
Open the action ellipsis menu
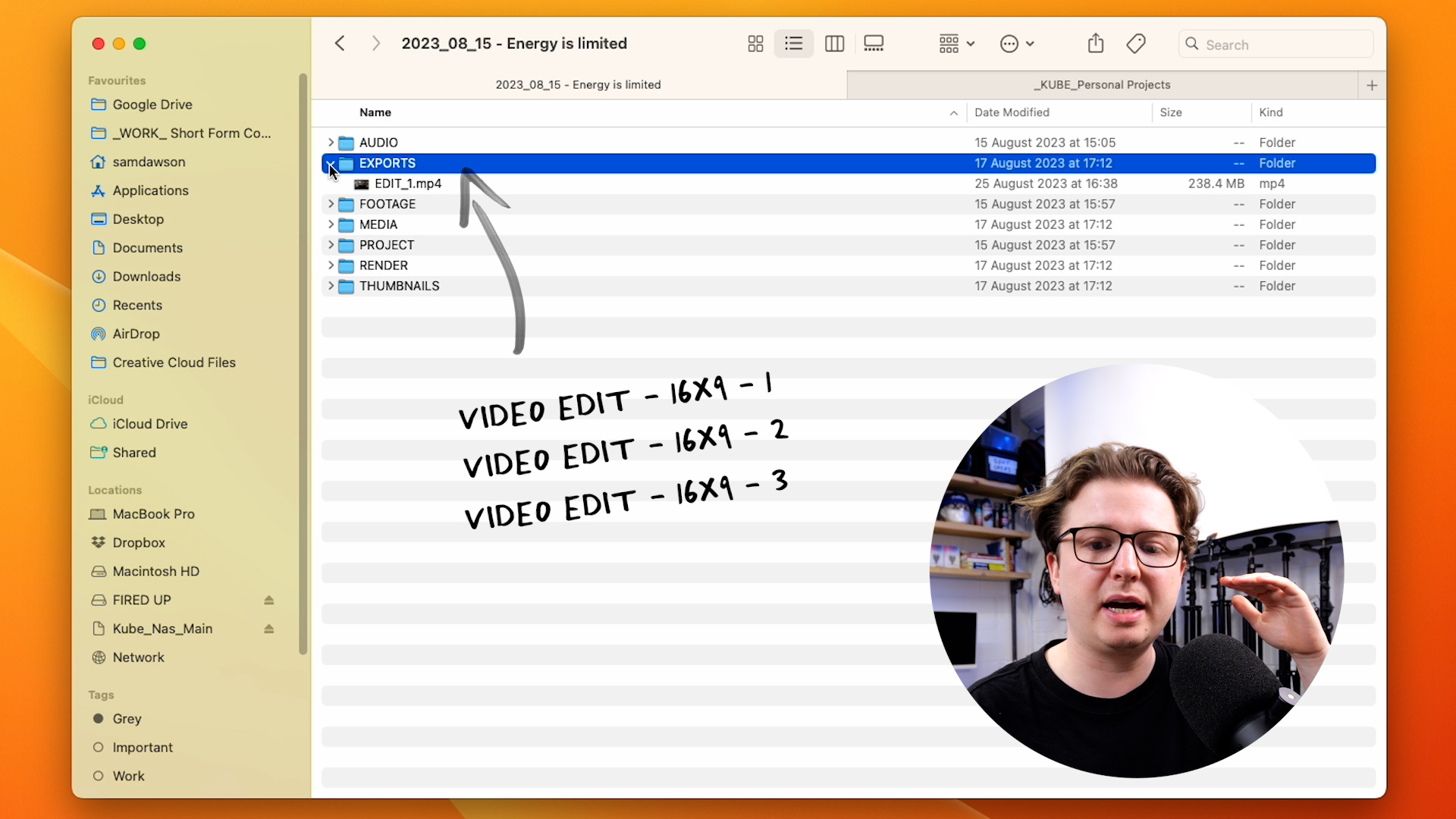click(1017, 44)
